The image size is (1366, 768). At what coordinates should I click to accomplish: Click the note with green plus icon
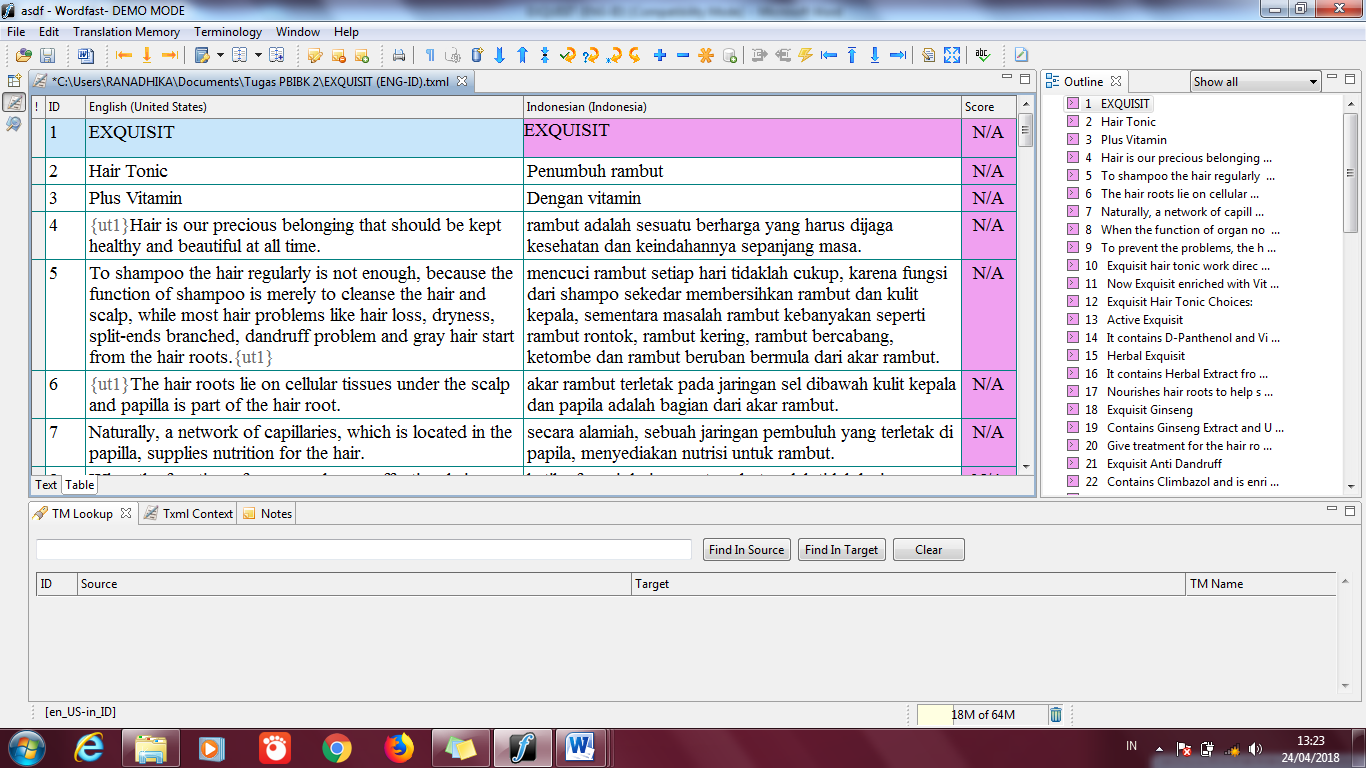click(x=361, y=56)
